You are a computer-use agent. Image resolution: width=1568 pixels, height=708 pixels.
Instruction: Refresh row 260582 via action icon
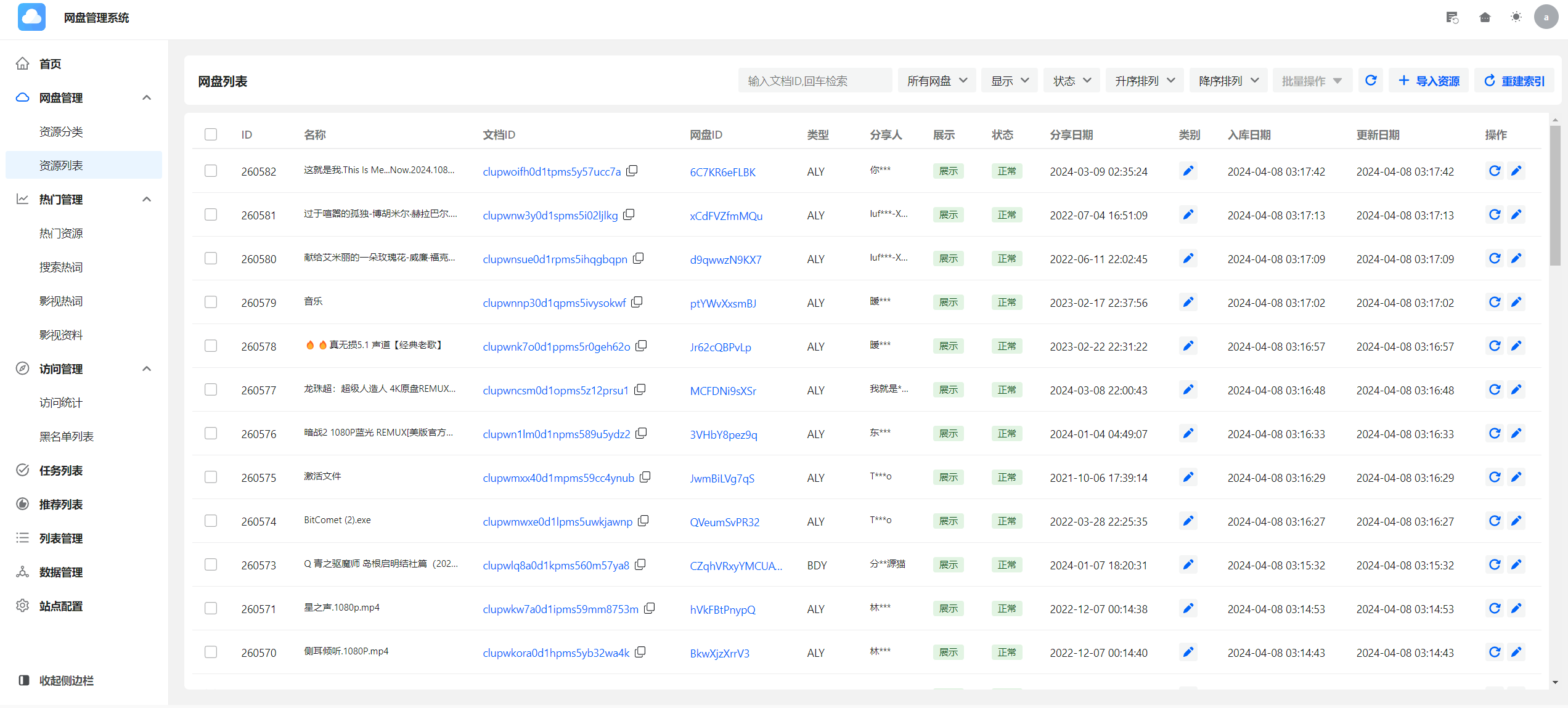pos(1495,171)
